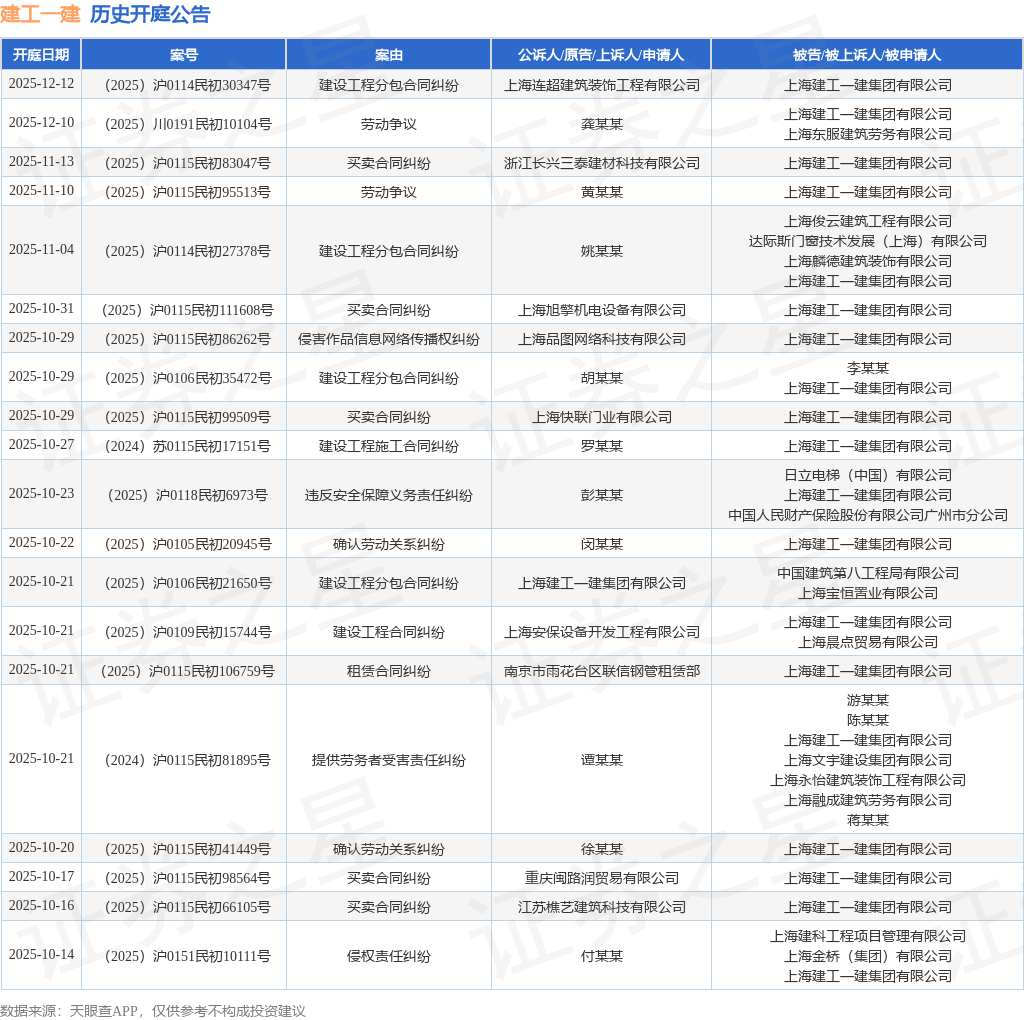The width and height of the screenshot is (1024, 1020).
Task: Select case number (2025)沪0114民初30347号
Action: pos(184,85)
